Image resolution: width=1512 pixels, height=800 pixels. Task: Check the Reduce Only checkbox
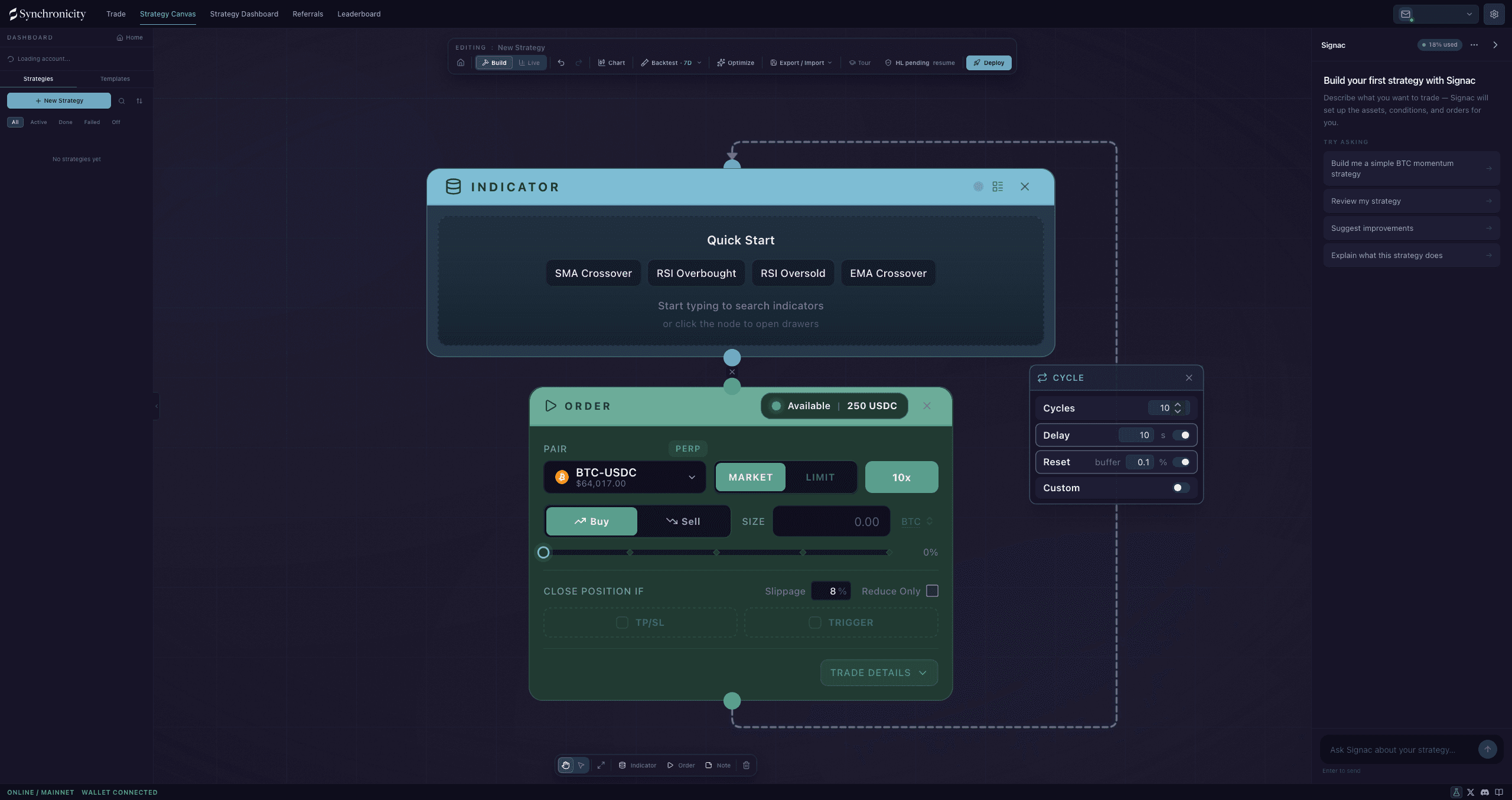[932, 591]
